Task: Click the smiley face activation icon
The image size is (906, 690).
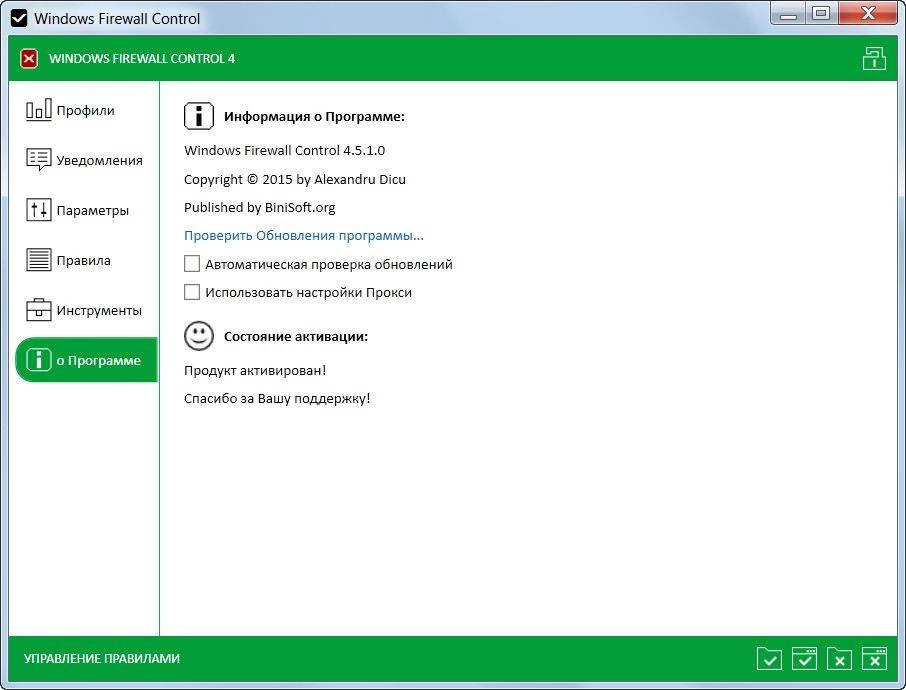Action: pos(199,336)
